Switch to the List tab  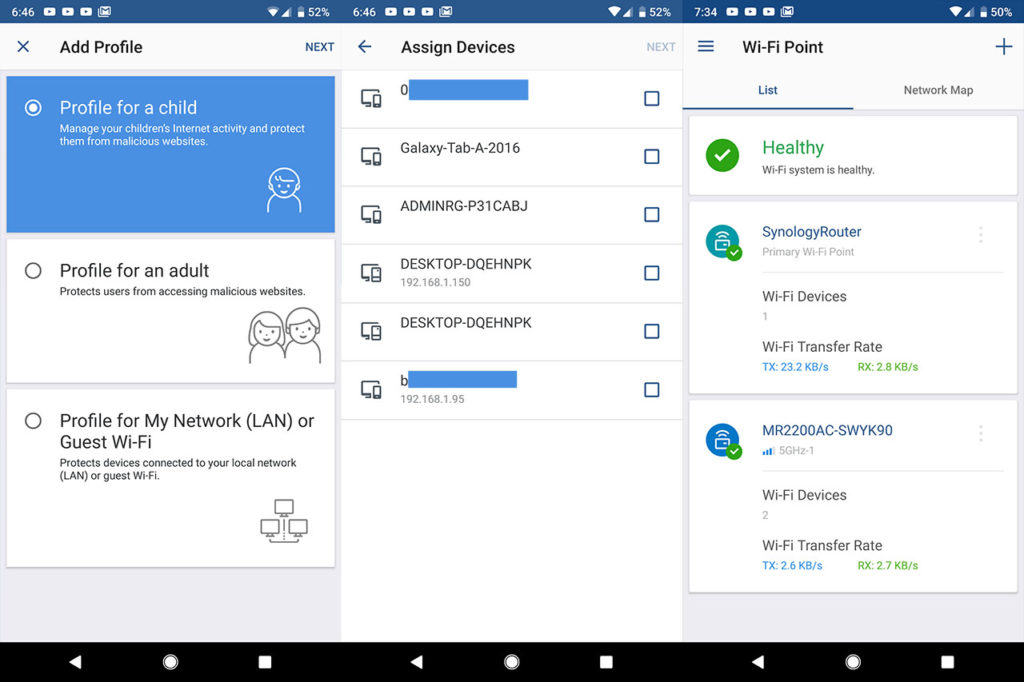coord(768,90)
